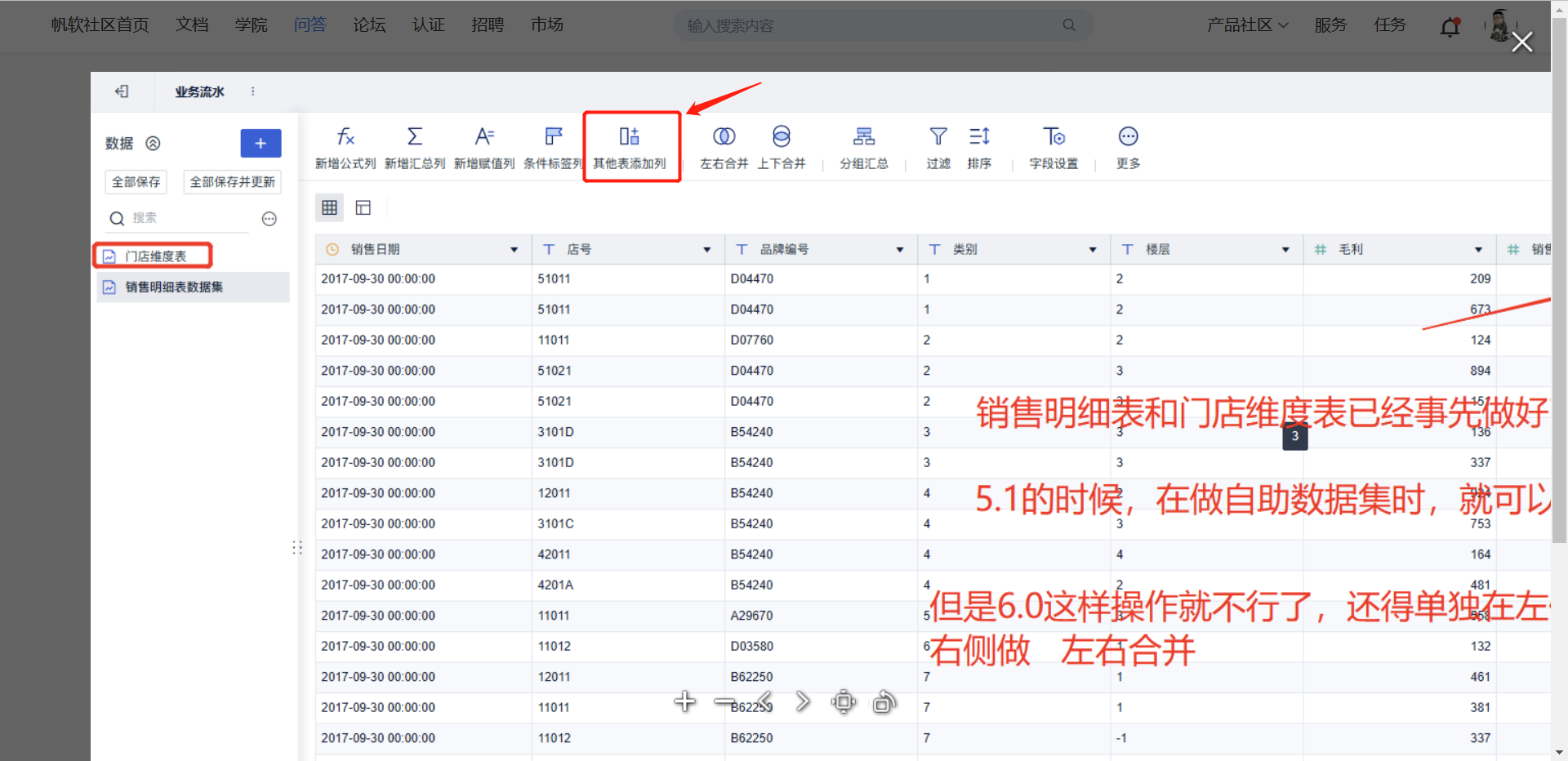
Task: Click the 新增公式列 formula icon
Action: 345,136
